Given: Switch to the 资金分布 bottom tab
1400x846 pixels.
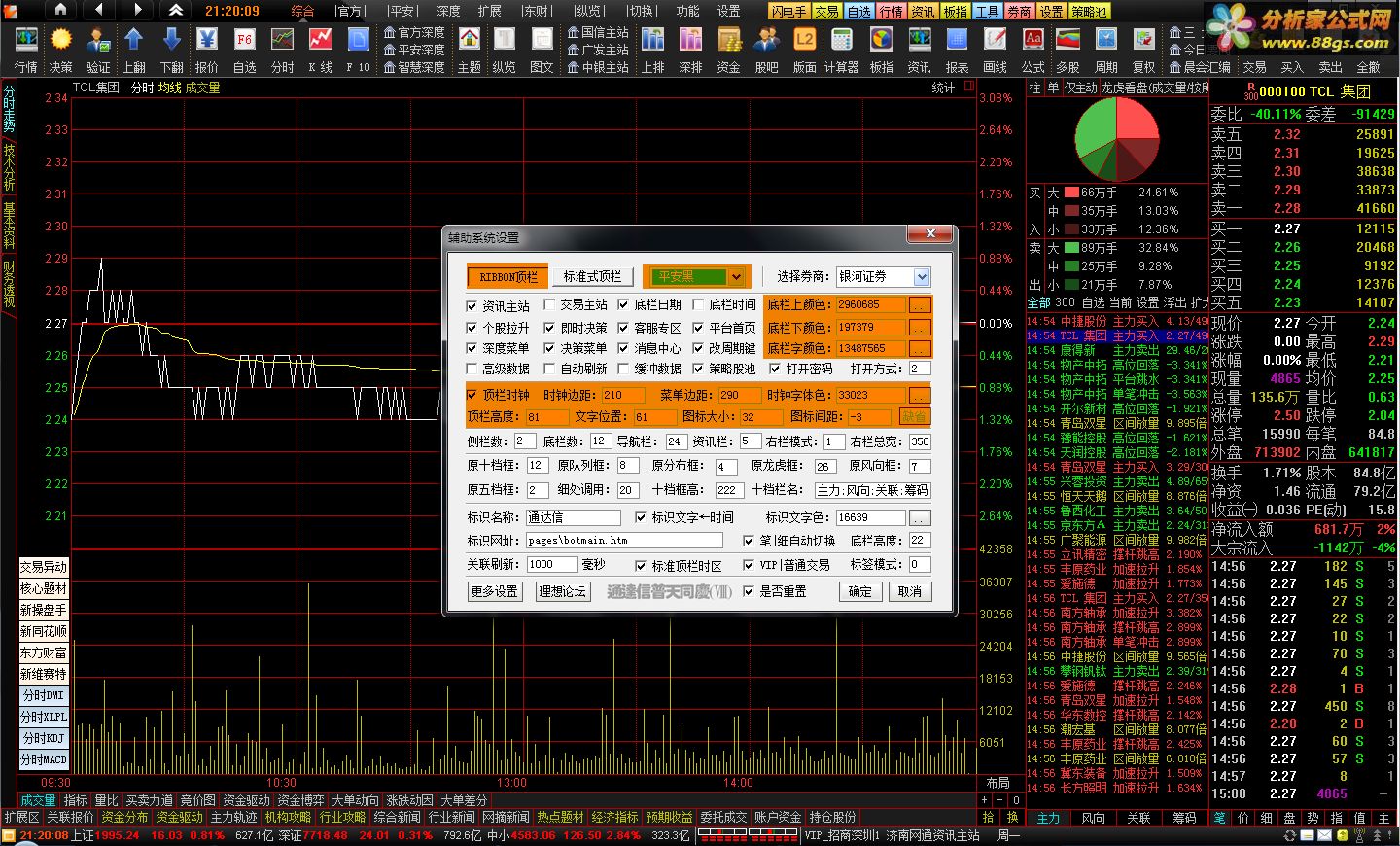Looking at the screenshot, I should tap(124, 818).
